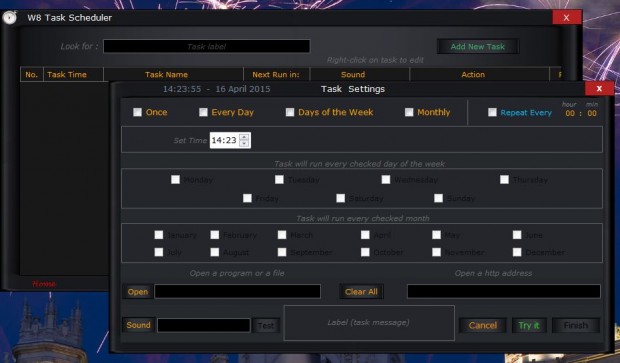Click the http address input field
Image resolution: width=620 pixels, height=363 pixels.
coord(504,291)
